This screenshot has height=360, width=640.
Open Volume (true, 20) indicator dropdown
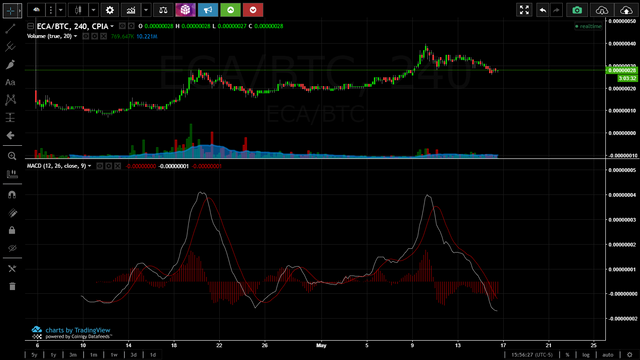click(x=52, y=36)
